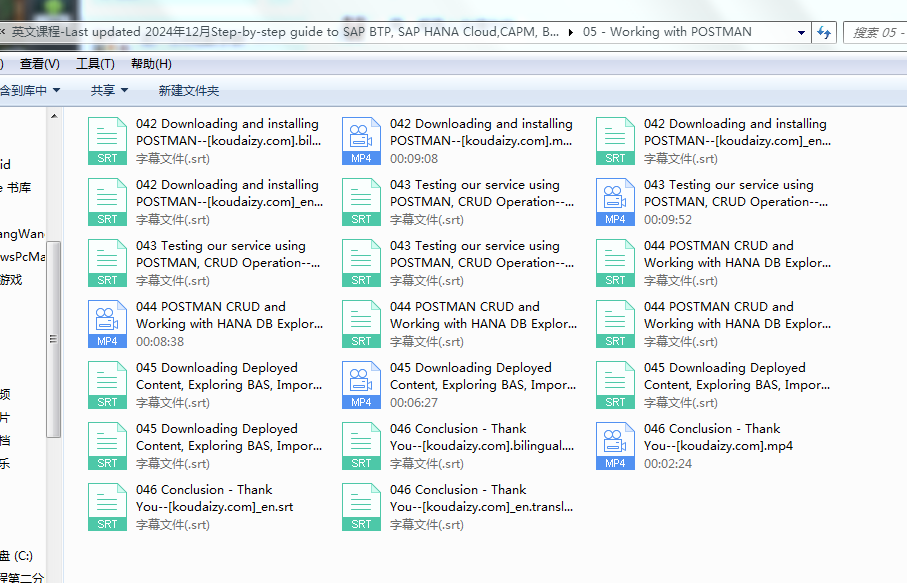Click the 搜索 search input field
The height and width of the screenshot is (583, 907).
pyautogui.click(x=875, y=32)
